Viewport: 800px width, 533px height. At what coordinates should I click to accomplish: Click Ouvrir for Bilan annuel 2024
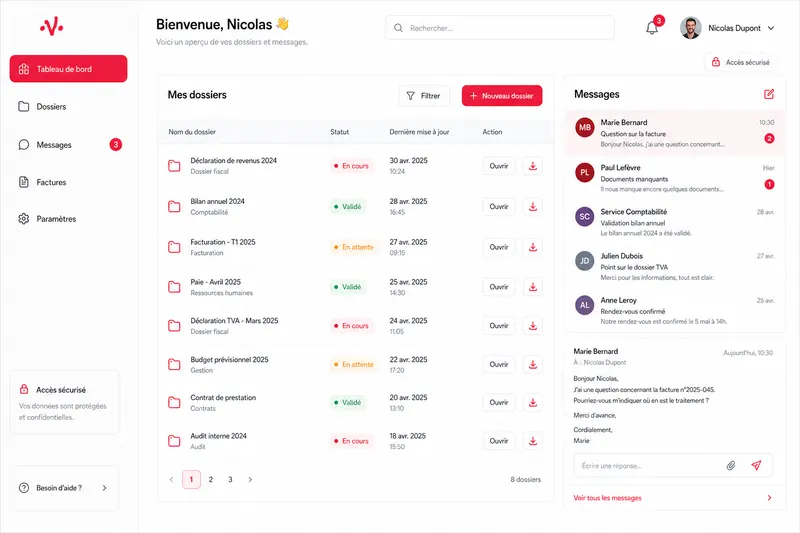[499, 207]
